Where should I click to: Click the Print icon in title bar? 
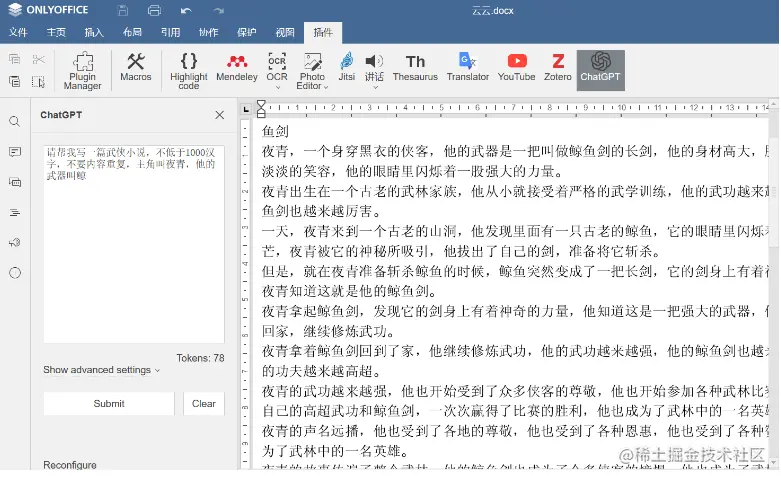click(x=154, y=10)
